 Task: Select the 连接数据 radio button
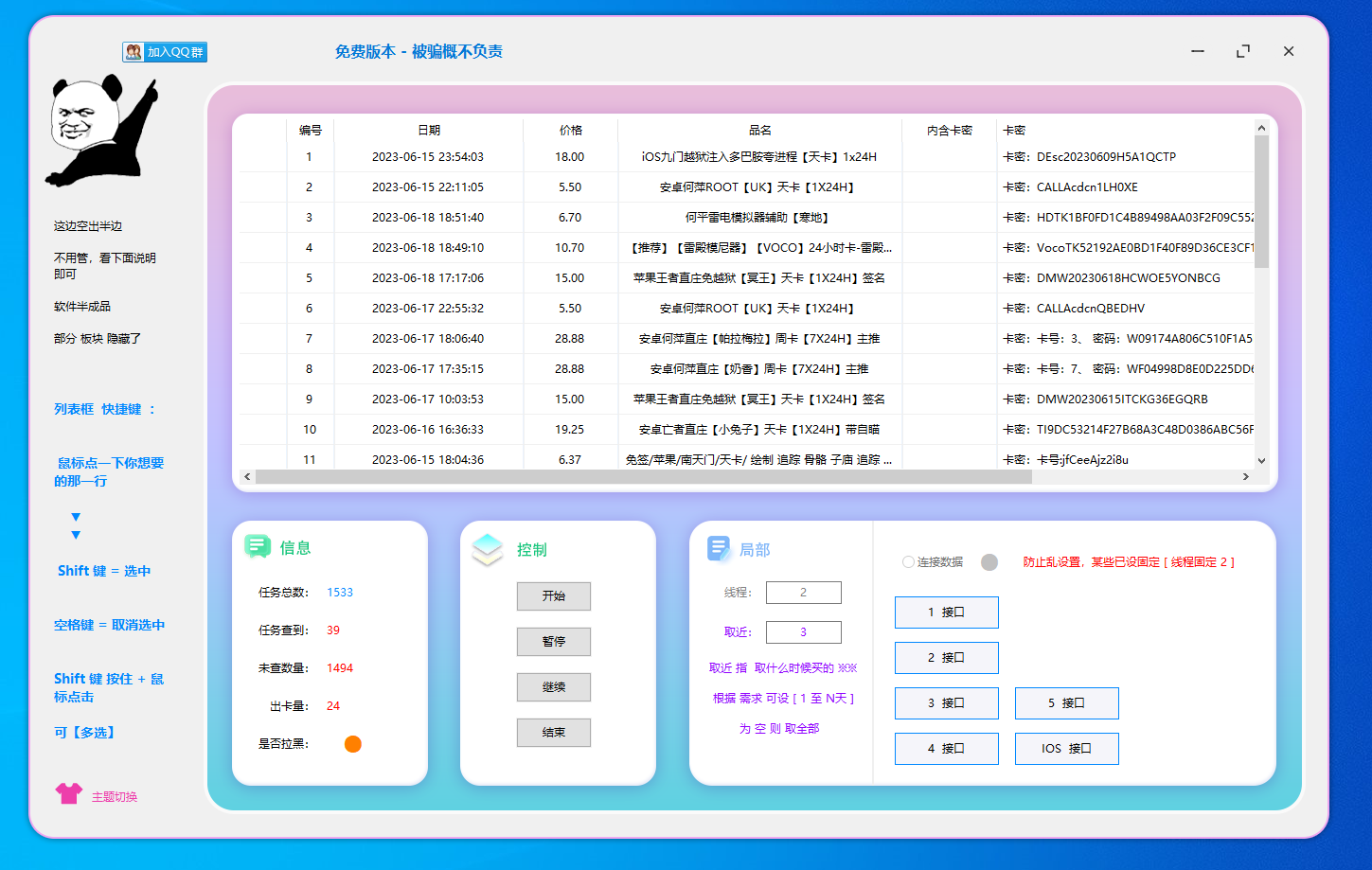tap(908, 562)
